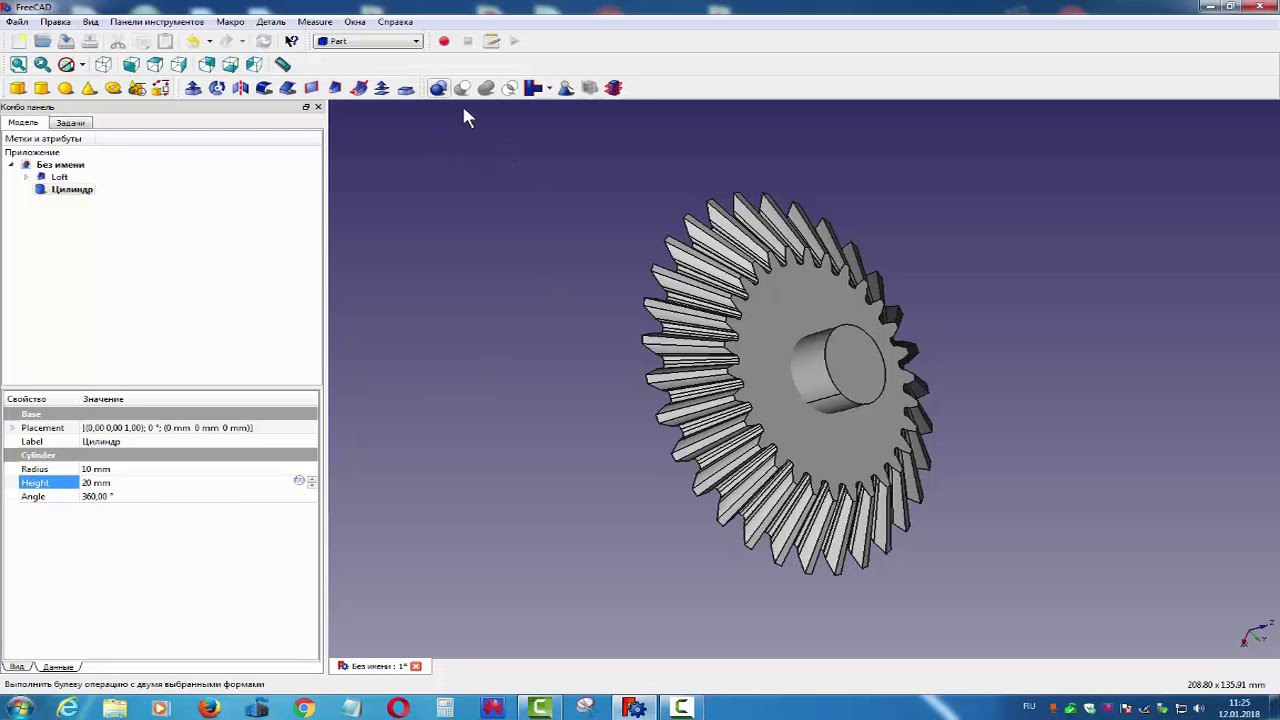Create a cone primitive
Screen dimensions: 1280x720
click(89, 88)
